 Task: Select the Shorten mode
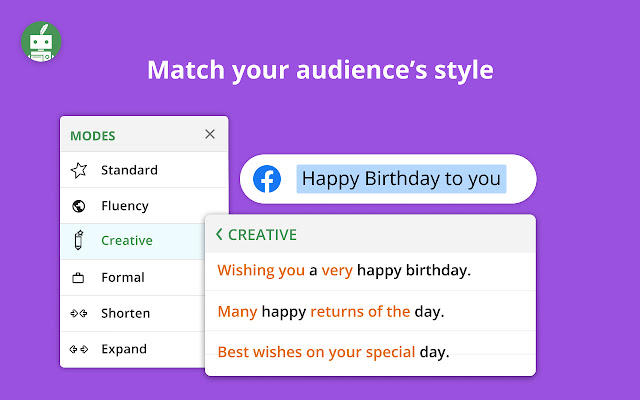click(125, 314)
